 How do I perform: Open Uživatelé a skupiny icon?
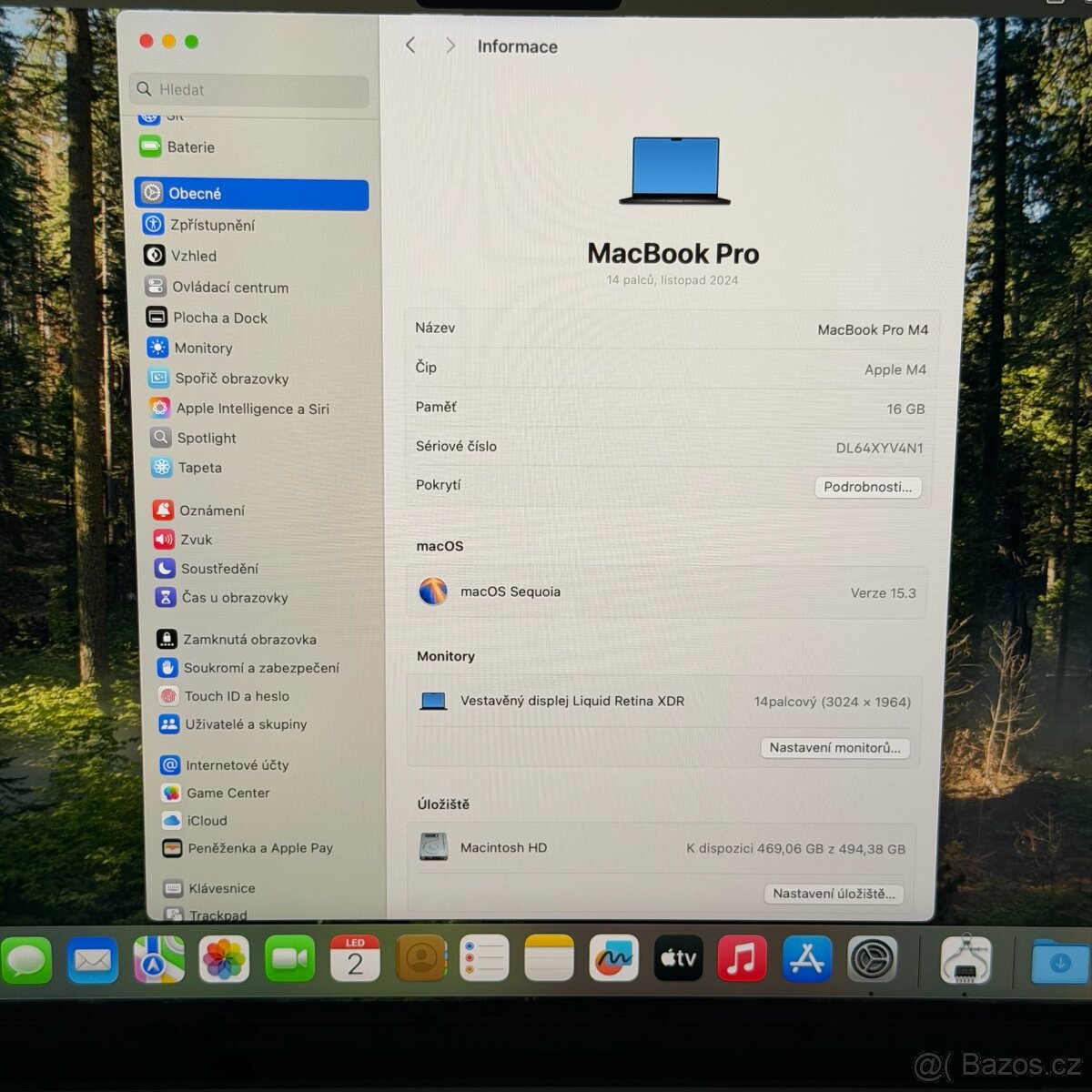(169, 724)
